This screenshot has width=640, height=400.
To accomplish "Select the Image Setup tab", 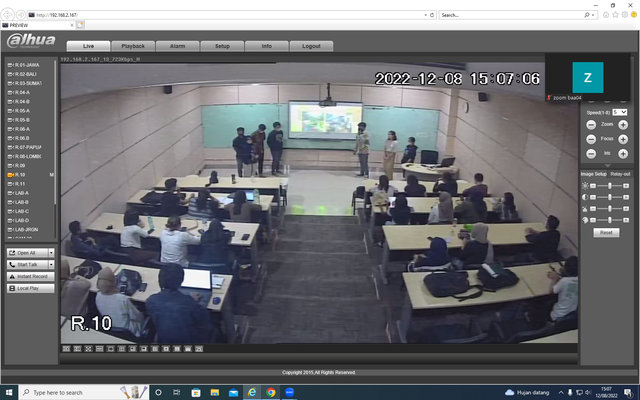I will click(x=593, y=174).
